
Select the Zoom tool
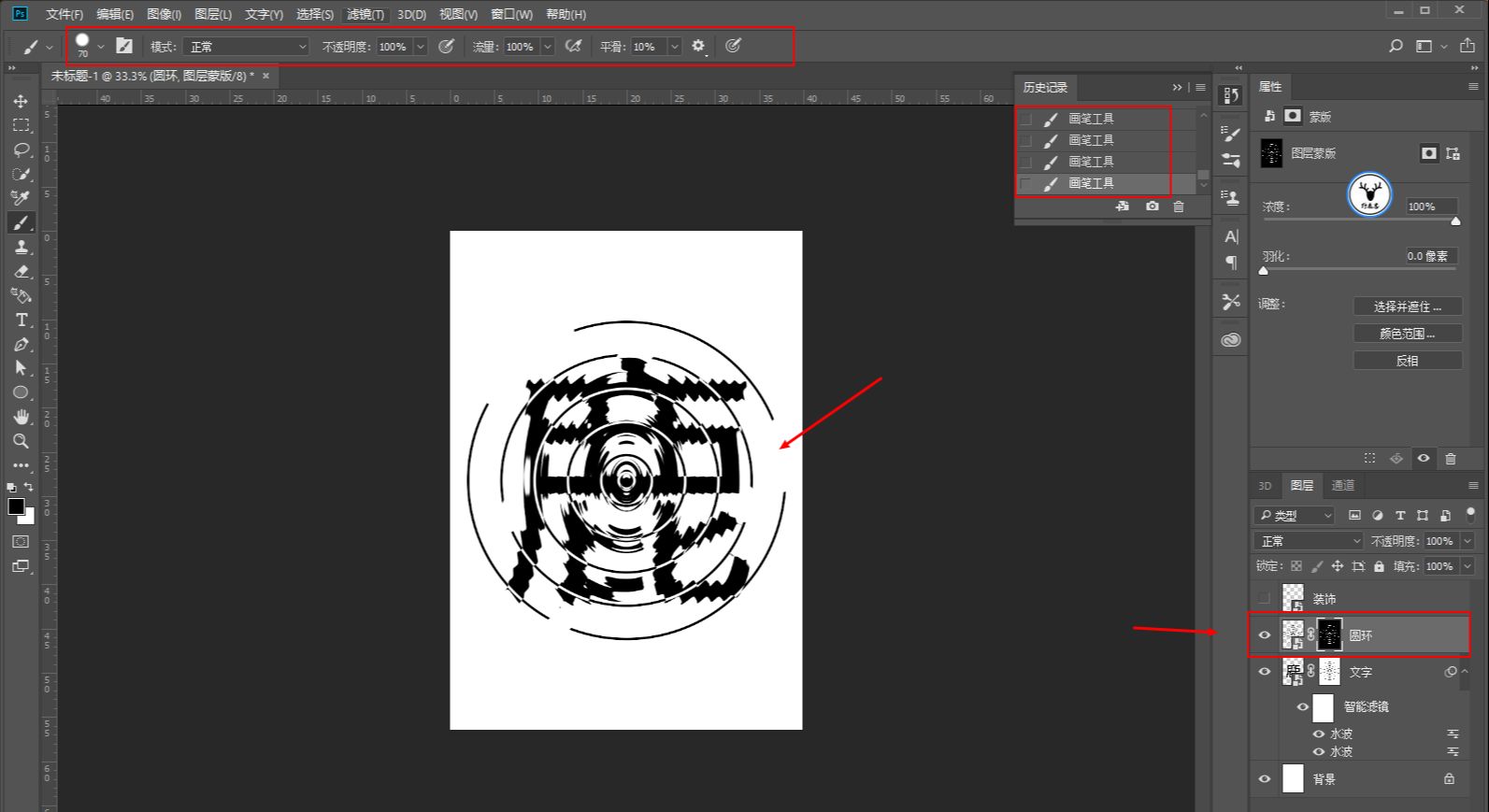[x=21, y=441]
